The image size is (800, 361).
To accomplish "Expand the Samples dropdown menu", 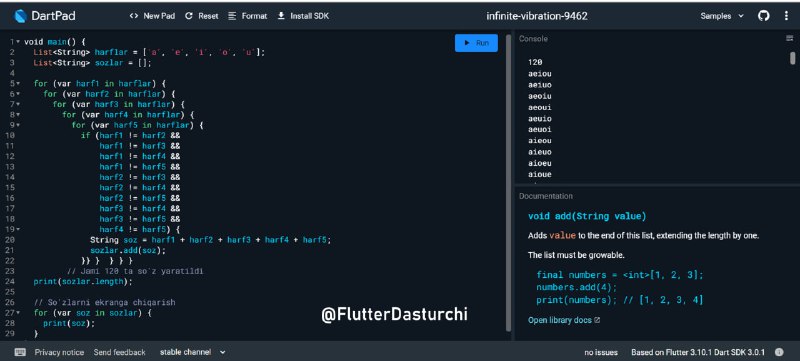I will click(722, 16).
